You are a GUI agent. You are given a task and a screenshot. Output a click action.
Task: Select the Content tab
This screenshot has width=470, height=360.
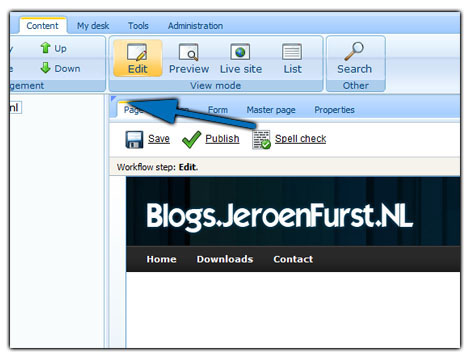[x=42, y=26]
